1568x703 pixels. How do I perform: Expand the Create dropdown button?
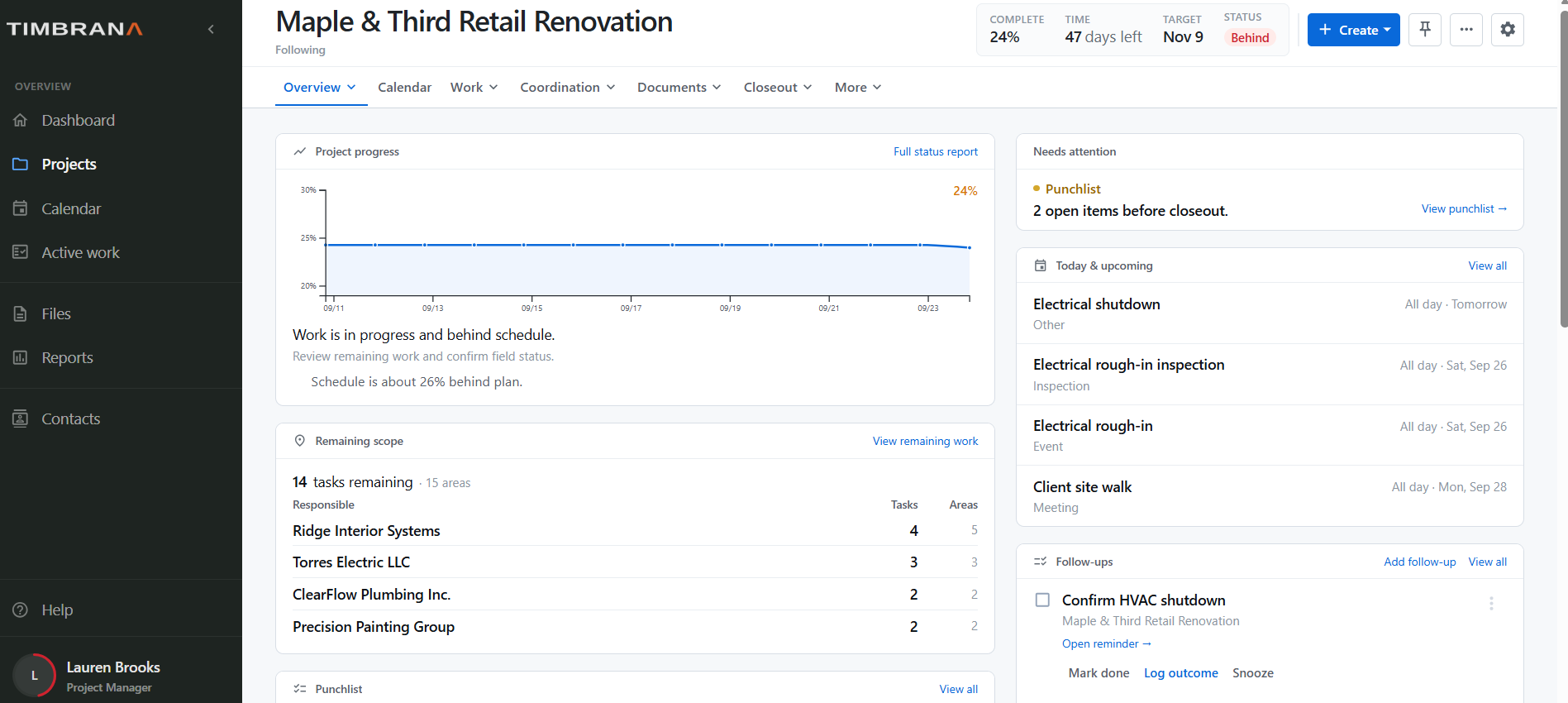point(1354,30)
